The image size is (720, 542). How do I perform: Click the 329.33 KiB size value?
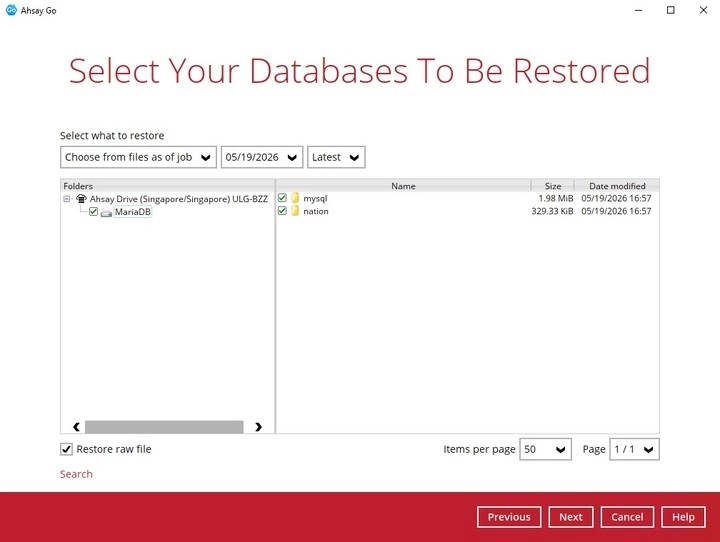552,211
